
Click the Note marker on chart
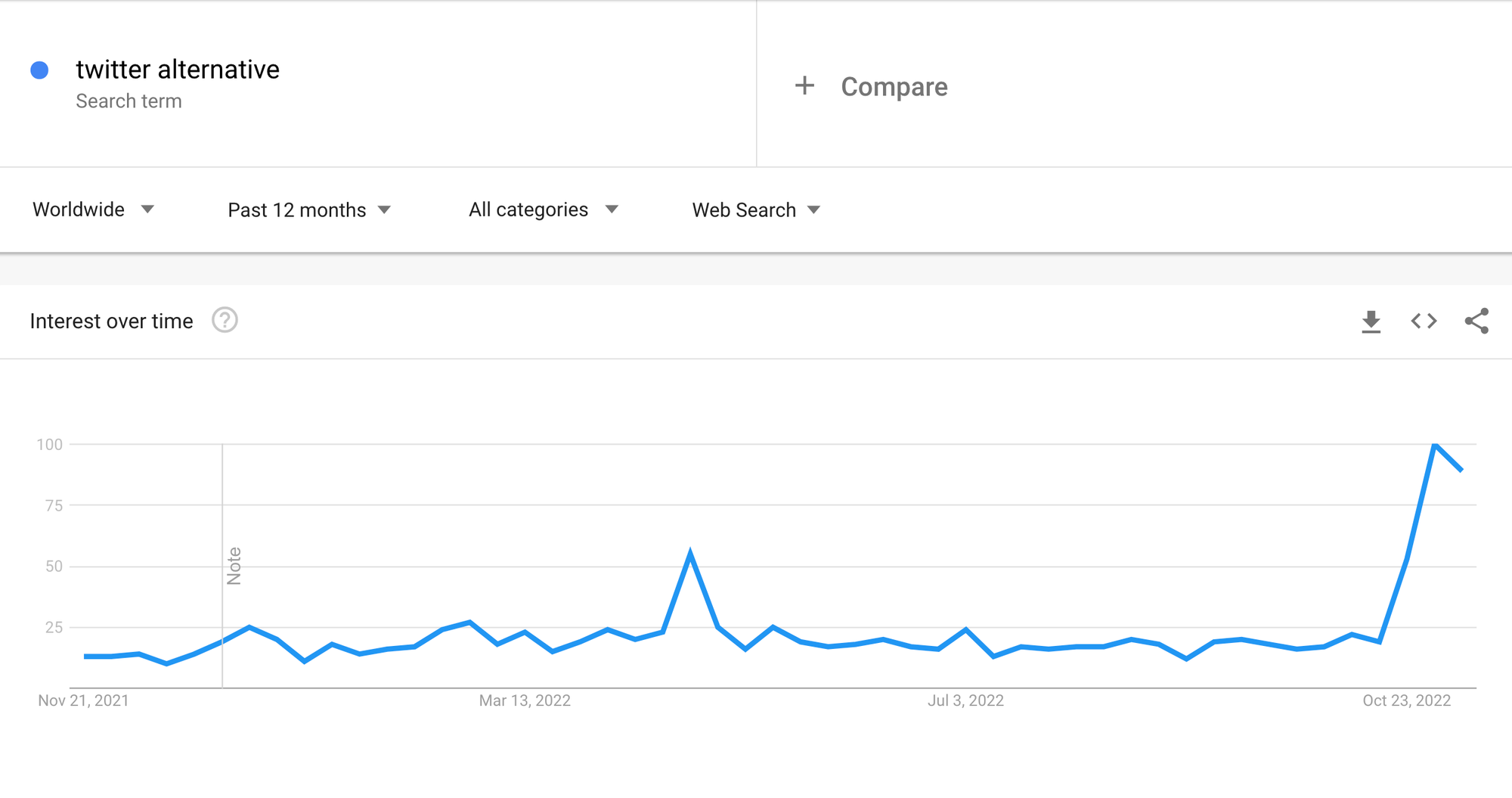point(234,566)
